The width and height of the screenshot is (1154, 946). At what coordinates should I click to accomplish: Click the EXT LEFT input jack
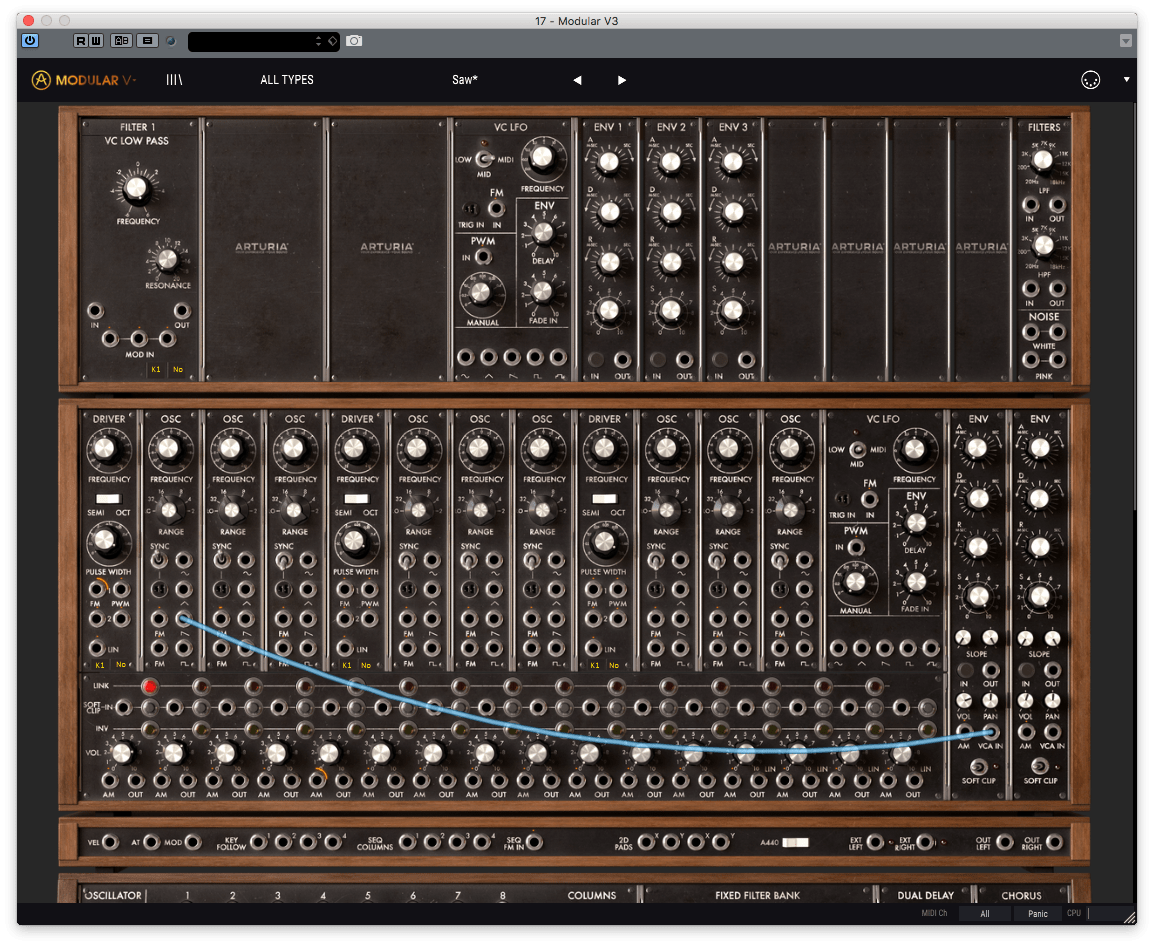click(x=875, y=842)
